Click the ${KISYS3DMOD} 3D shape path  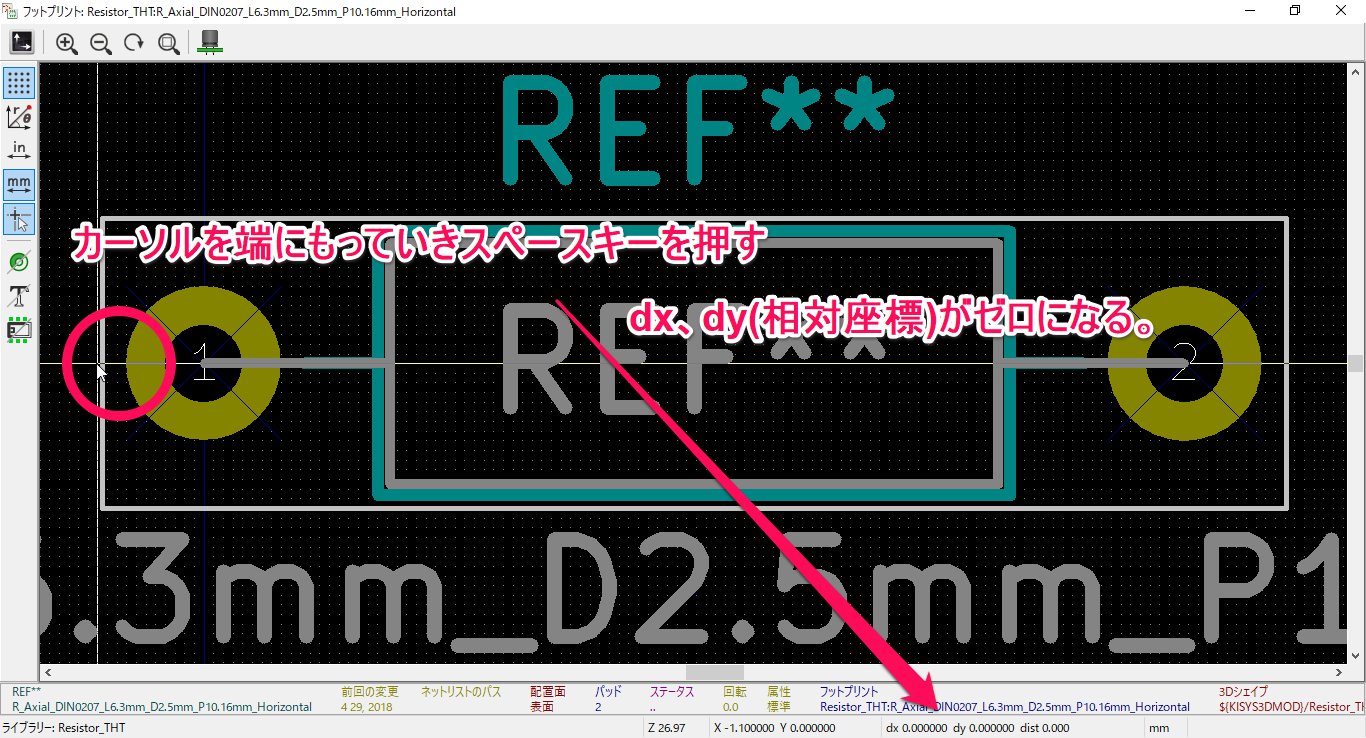(x=1290, y=707)
